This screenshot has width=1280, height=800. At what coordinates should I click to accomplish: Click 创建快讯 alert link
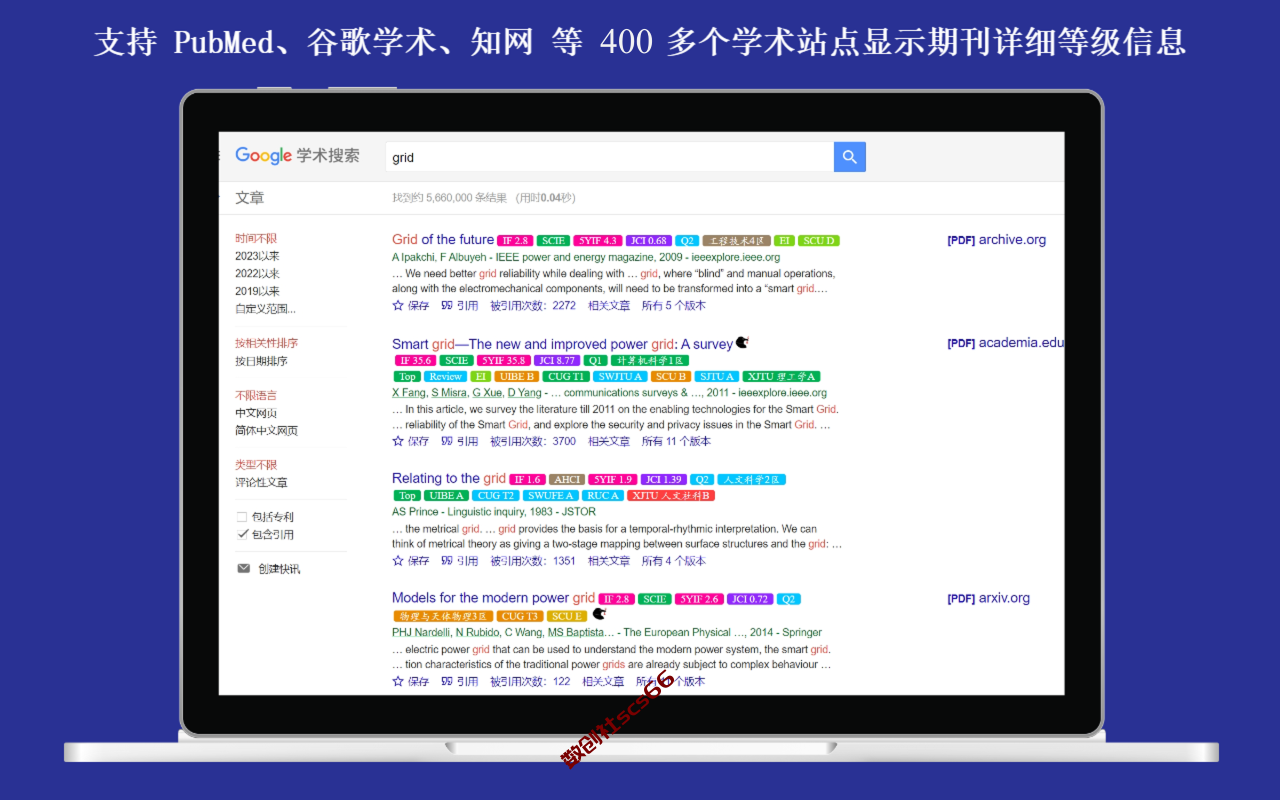(279, 568)
